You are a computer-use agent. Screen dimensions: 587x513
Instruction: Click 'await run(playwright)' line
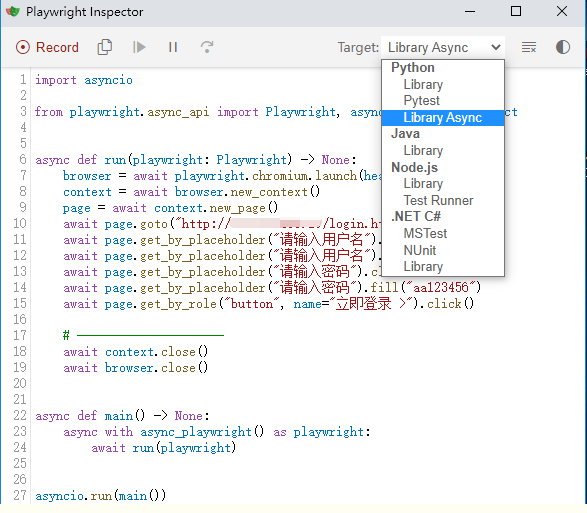[164, 448]
